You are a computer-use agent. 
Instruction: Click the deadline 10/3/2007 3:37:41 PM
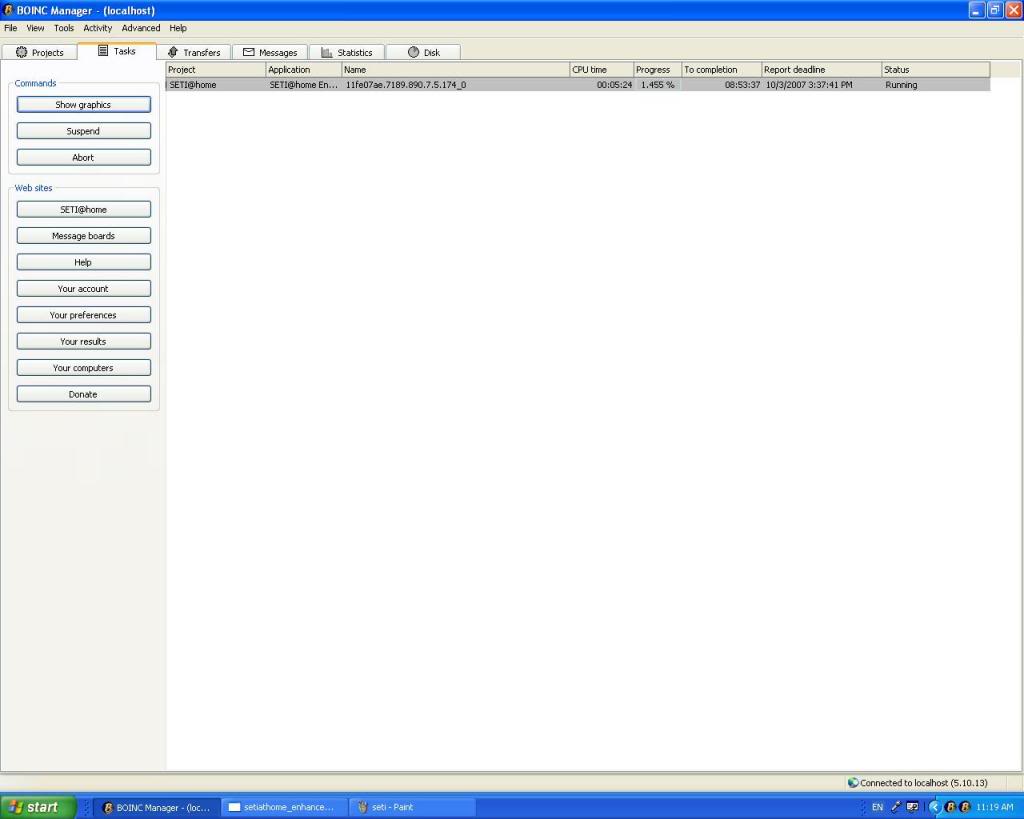point(809,85)
